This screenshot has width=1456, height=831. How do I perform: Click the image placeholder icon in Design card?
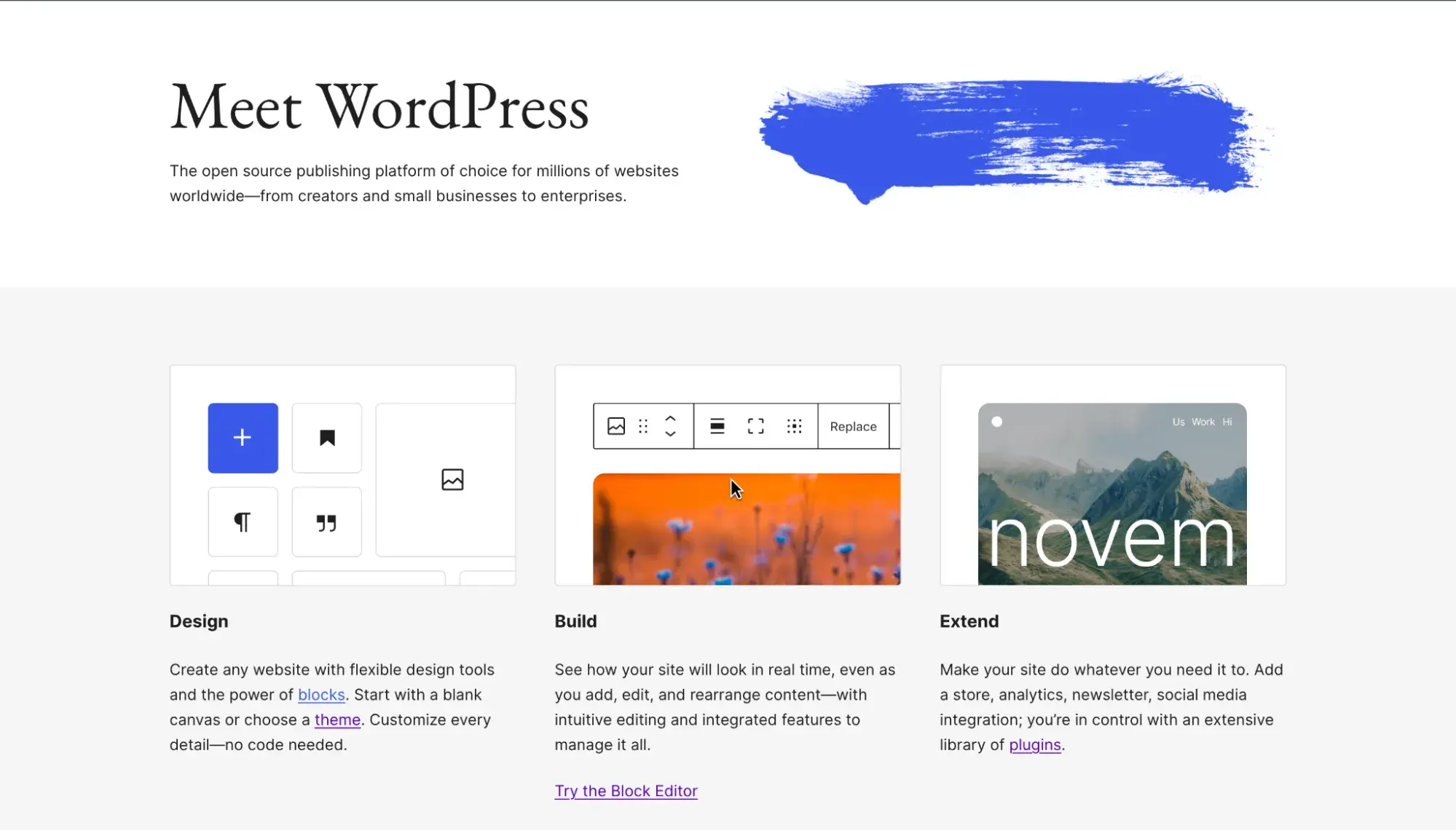(x=452, y=479)
